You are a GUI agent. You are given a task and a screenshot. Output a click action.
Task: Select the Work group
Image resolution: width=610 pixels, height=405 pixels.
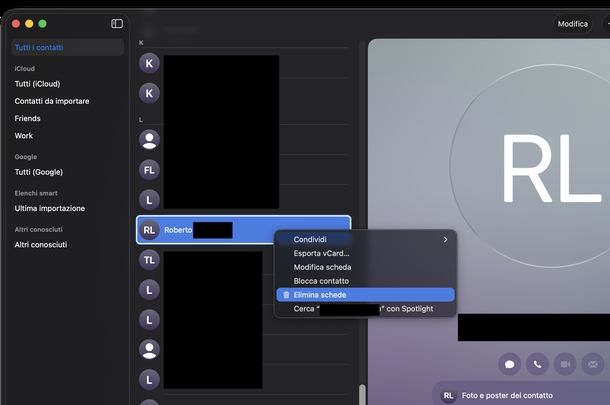(24, 136)
